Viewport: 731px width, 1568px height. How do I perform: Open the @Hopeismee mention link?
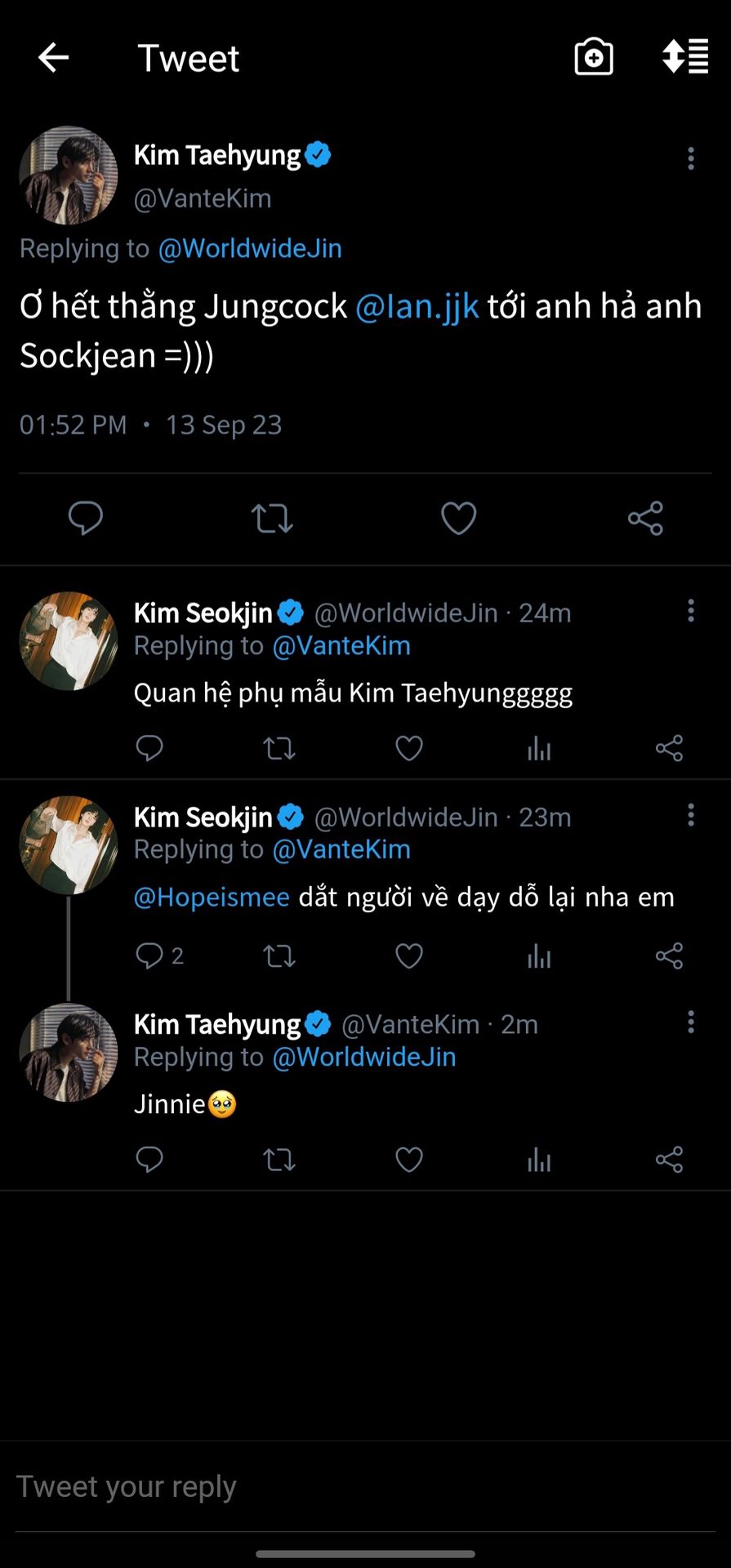click(212, 898)
